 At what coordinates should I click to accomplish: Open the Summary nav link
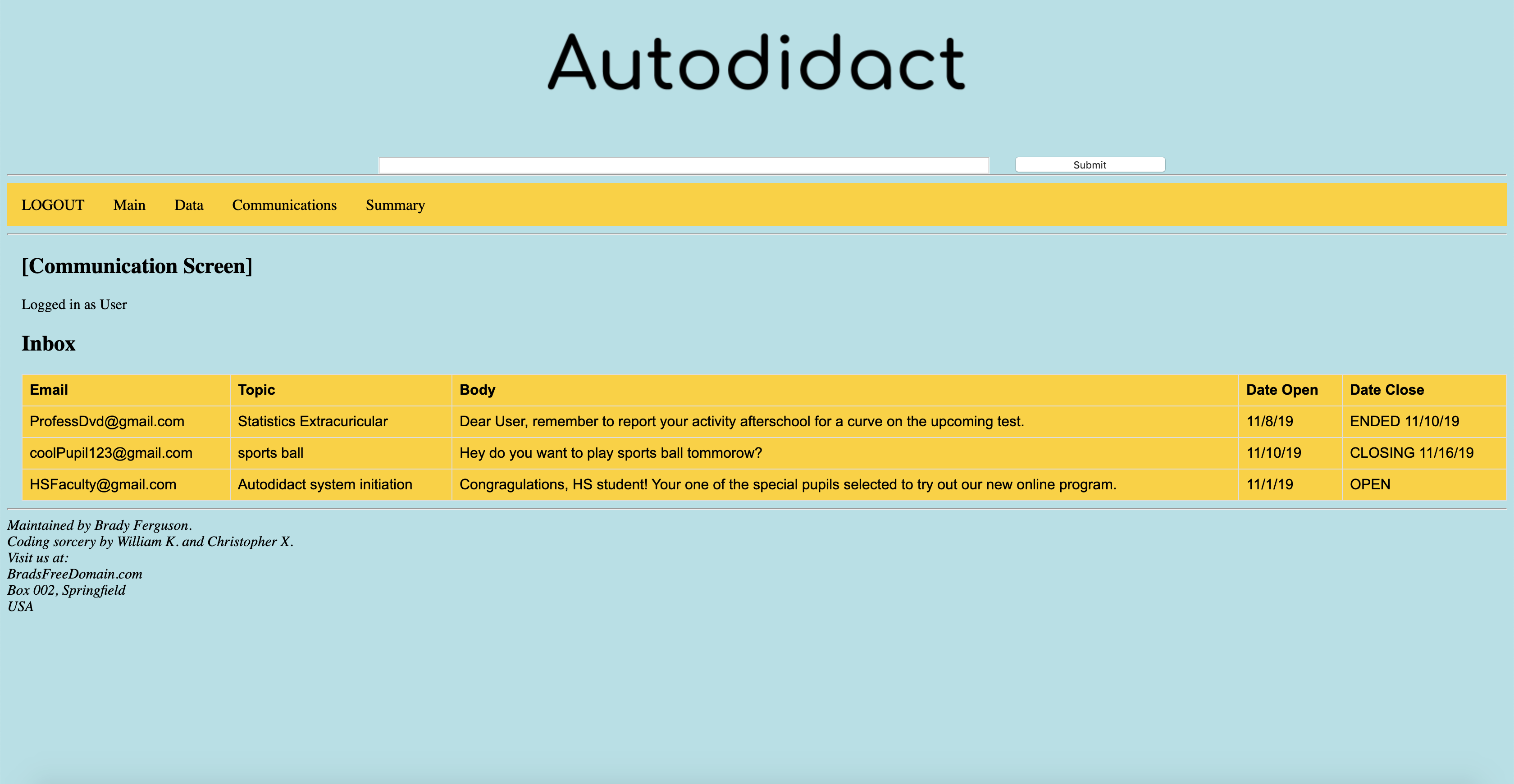click(395, 205)
